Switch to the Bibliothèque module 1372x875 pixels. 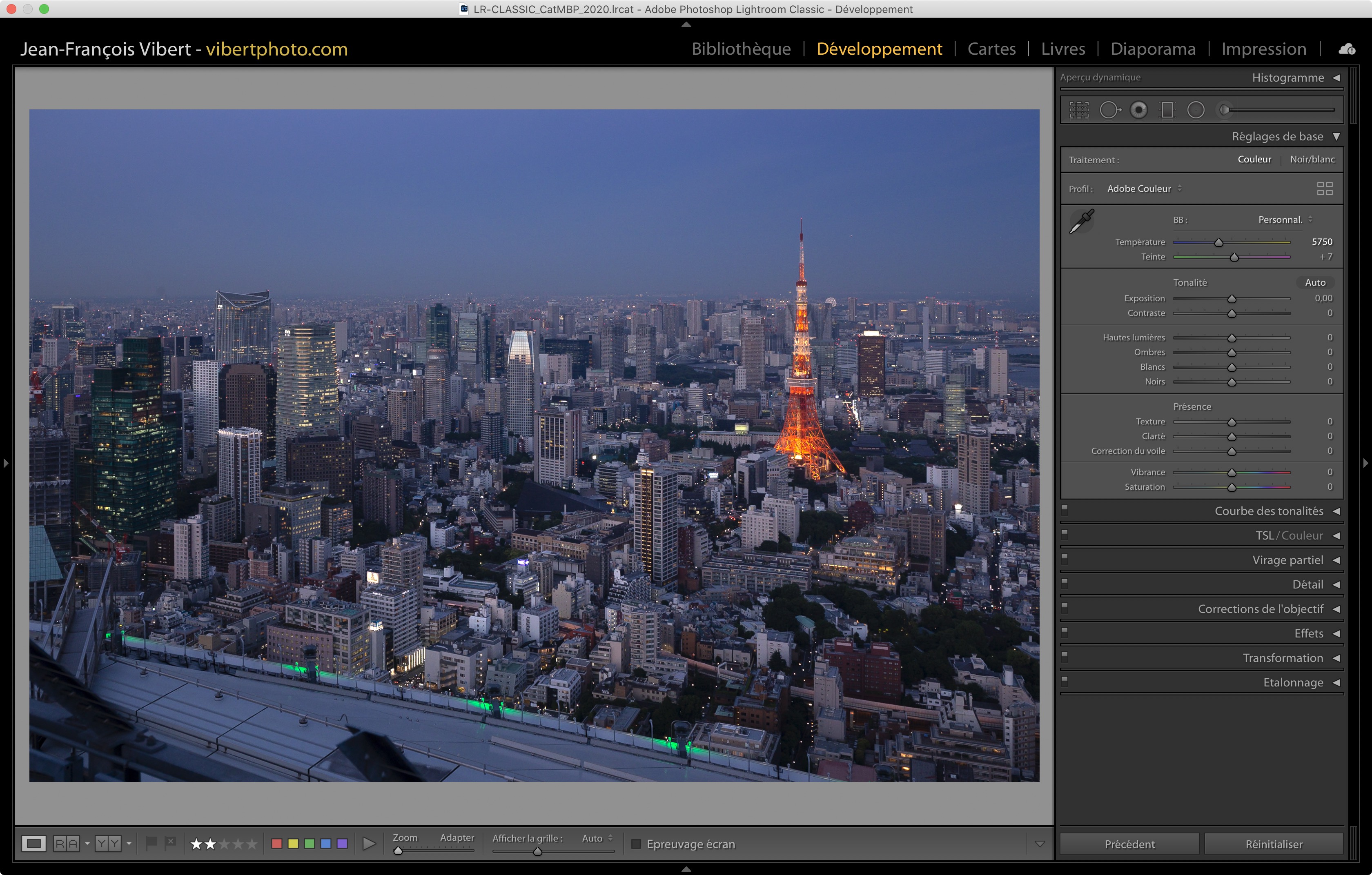[x=741, y=49]
